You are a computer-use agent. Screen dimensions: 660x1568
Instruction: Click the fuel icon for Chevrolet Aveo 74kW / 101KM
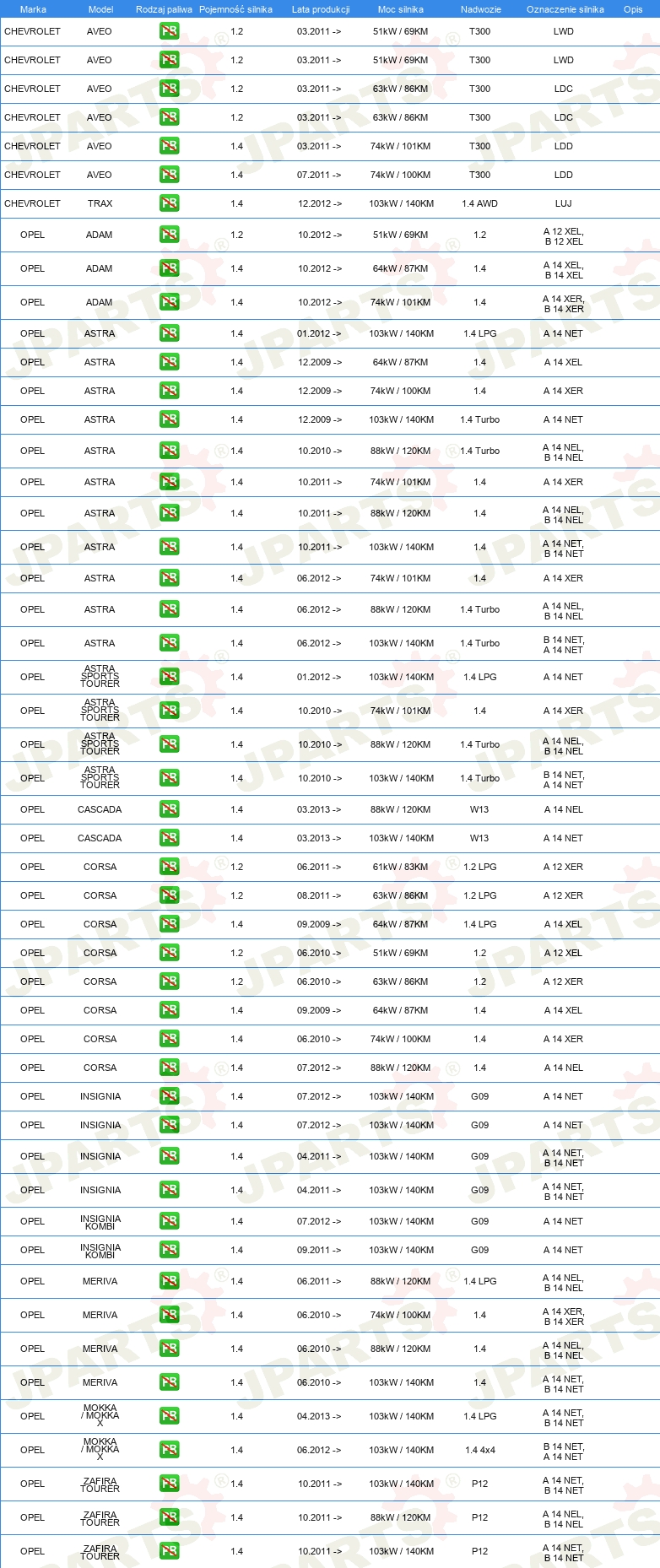170,146
